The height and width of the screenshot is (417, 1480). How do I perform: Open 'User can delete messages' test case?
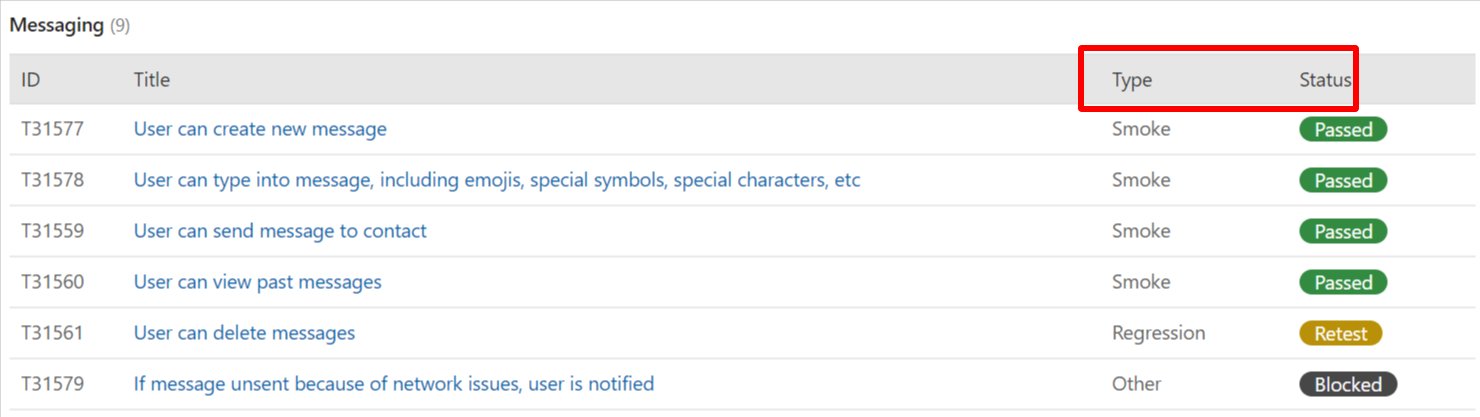[x=244, y=333]
